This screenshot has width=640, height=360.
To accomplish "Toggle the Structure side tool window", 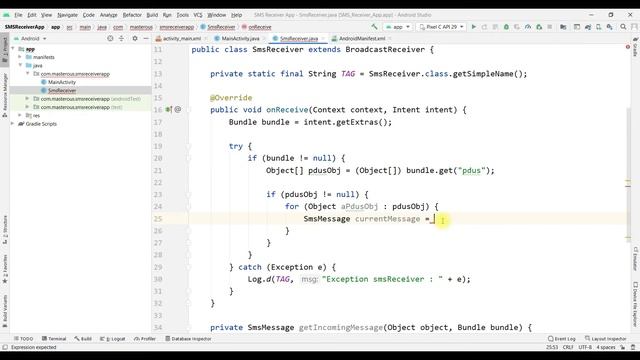I will pos(5,229).
